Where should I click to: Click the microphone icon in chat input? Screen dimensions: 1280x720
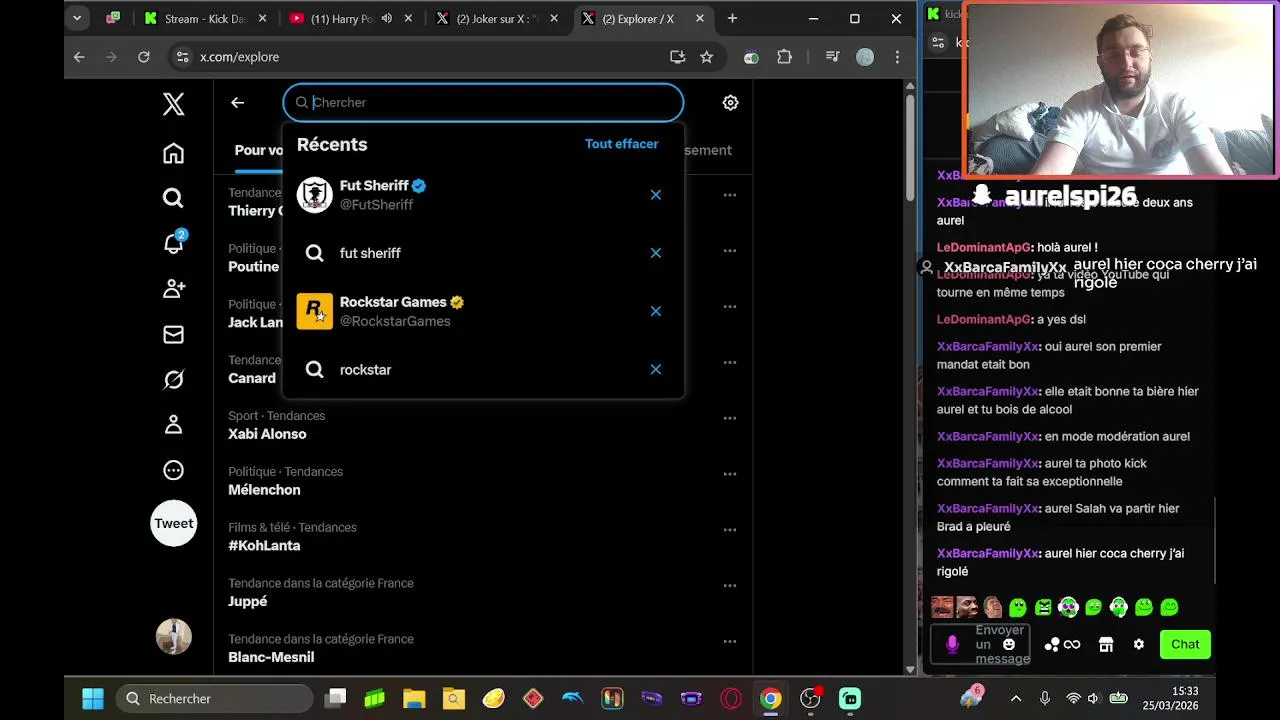click(x=952, y=645)
